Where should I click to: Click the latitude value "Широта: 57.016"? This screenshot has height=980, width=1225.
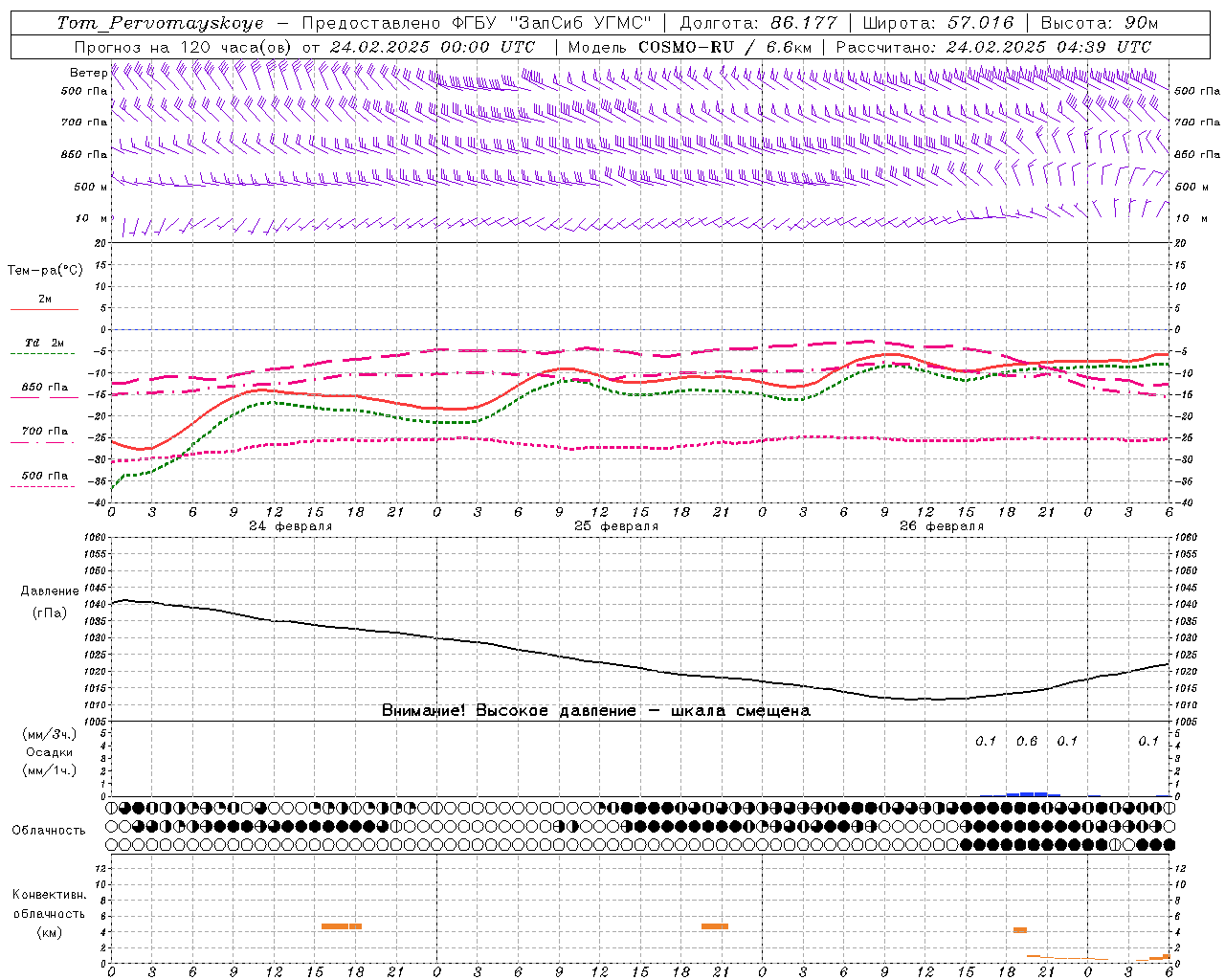click(x=939, y=23)
